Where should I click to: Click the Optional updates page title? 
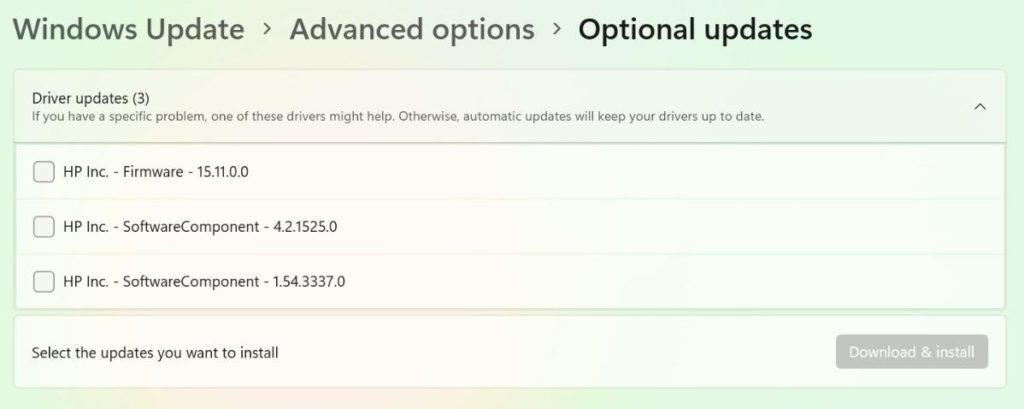coord(695,30)
